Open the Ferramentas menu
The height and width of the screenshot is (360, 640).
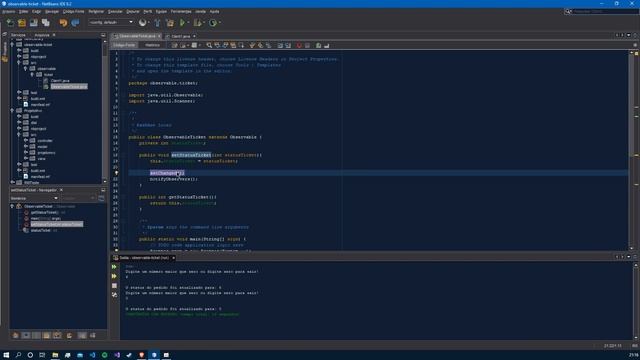coord(181,11)
